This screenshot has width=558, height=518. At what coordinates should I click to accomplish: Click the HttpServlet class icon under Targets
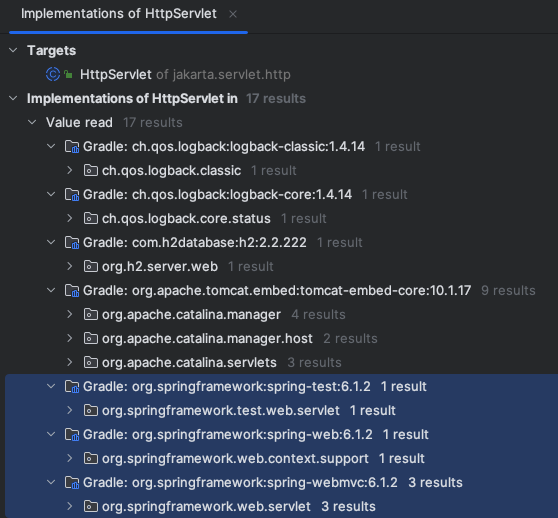[53, 74]
